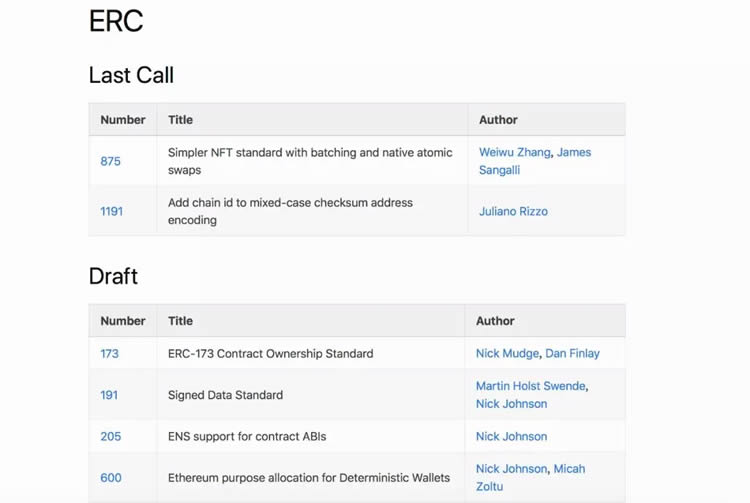Open Micah Zoltu author link
This screenshot has width=750, height=503.
click(530, 477)
